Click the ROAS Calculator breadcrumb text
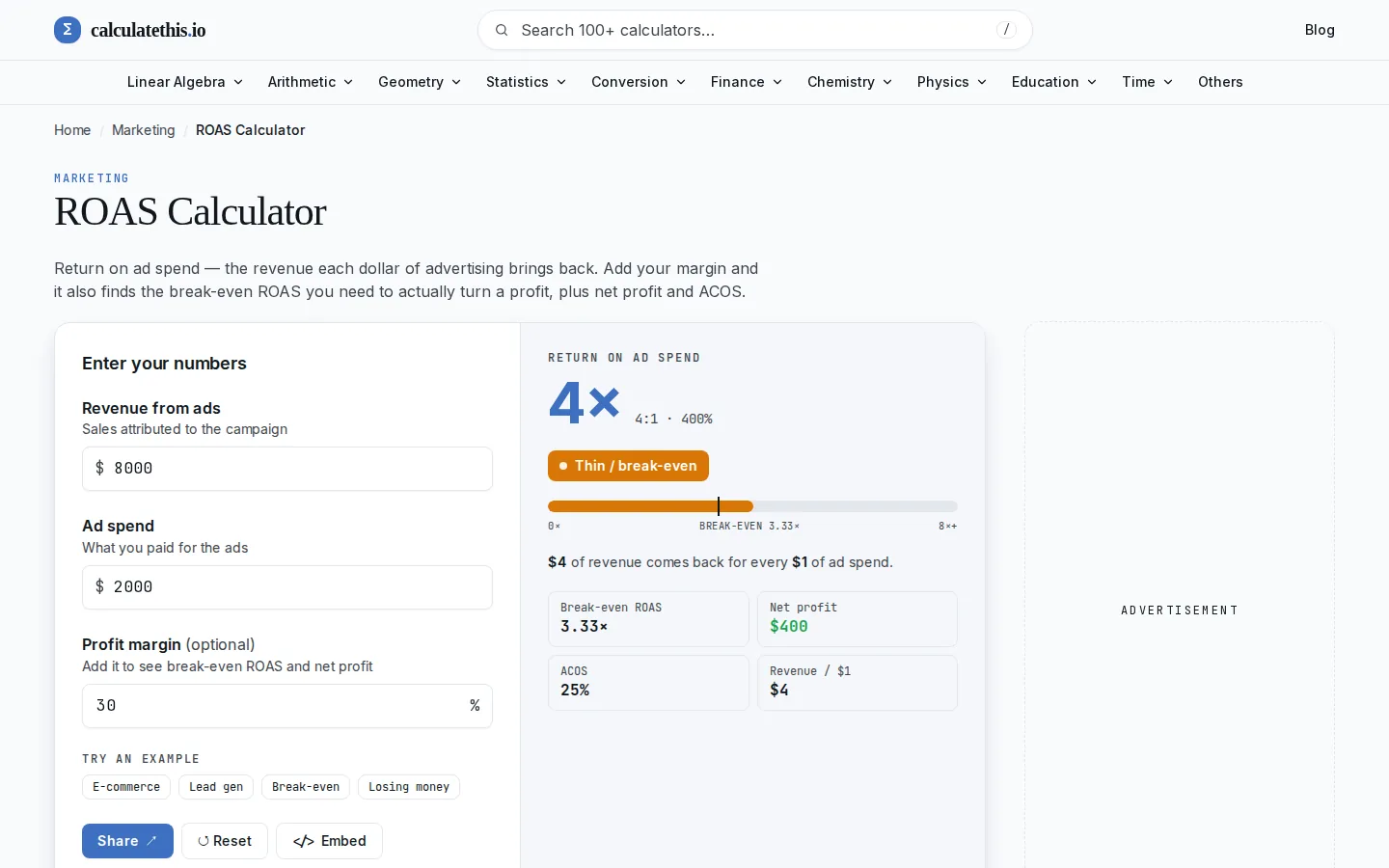The width and height of the screenshot is (1389, 868). (250, 130)
